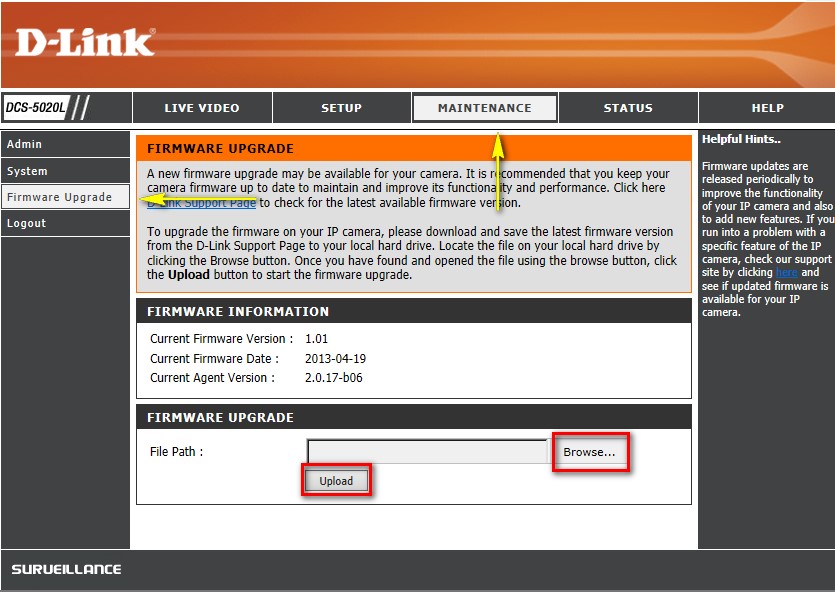The width and height of the screenshot is (835, 592).
Task: Select the Maintenance tab
Action: point(485,108)
